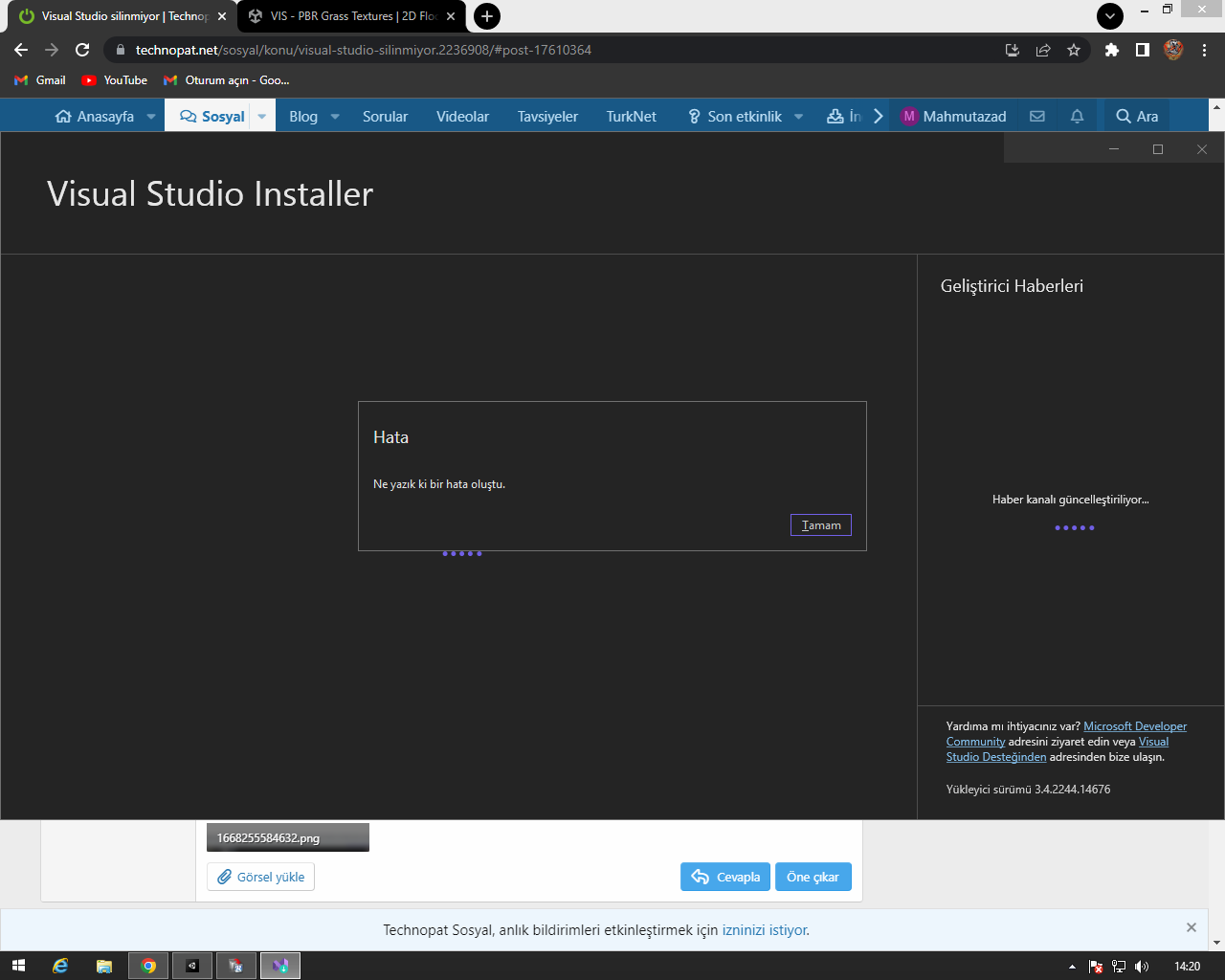Show hidden system tray icons

(1072, 967)
